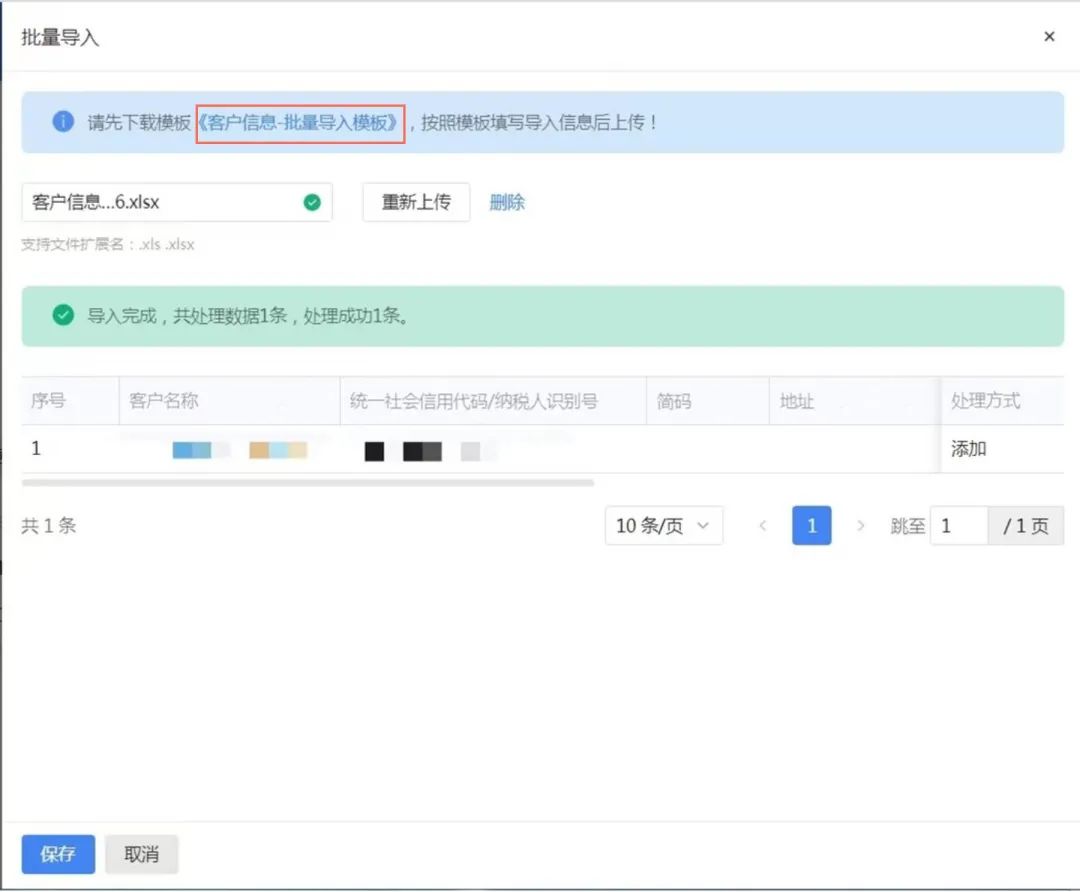Viewport: 1080px width, 892px height.
Task: Go to the previous page with the left arrow
Action: (x=763, y=525)
